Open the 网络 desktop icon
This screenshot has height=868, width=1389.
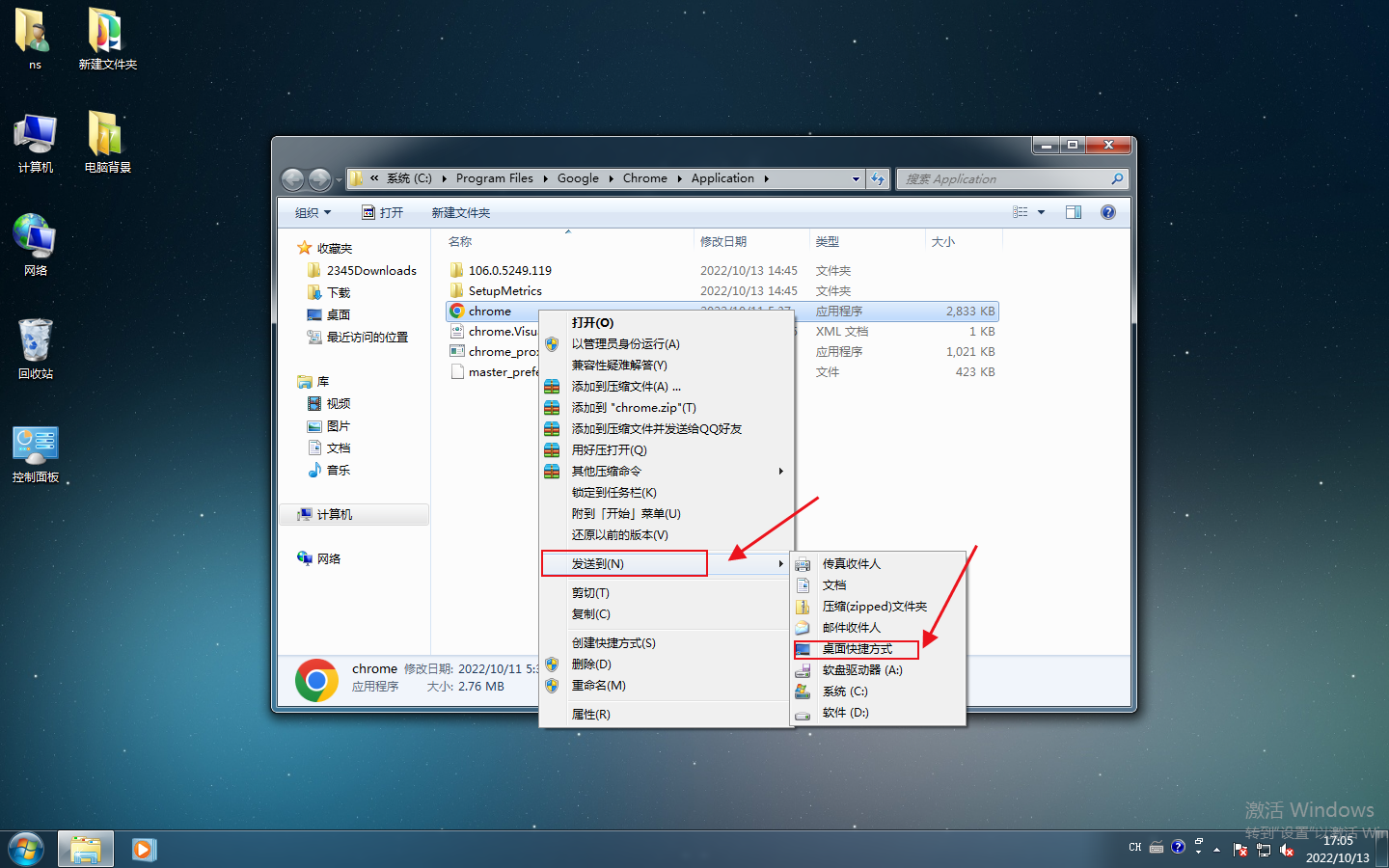coord(35,236)
